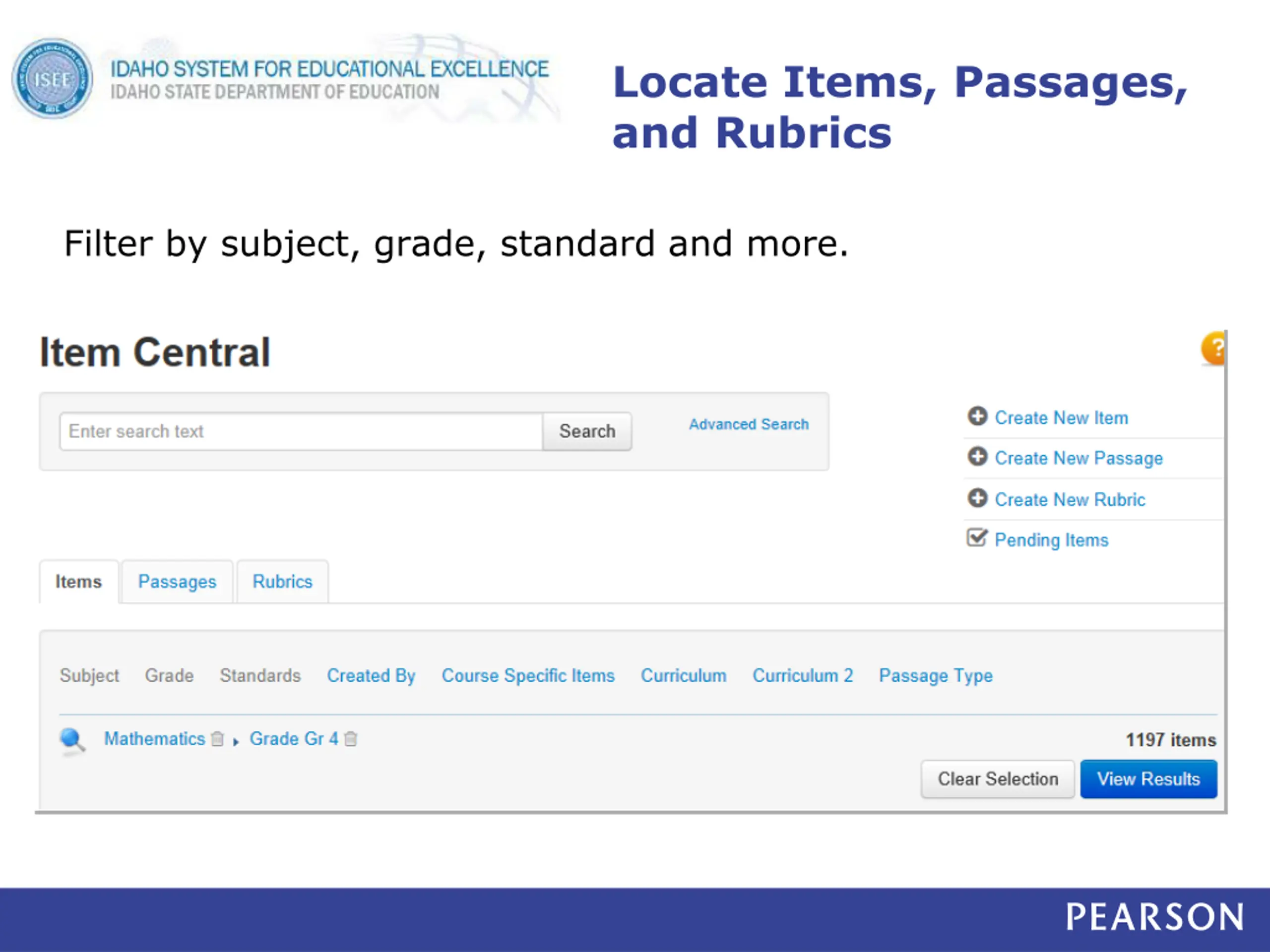Open the Created By filter
1270x952 pixels.
(371, 676)
